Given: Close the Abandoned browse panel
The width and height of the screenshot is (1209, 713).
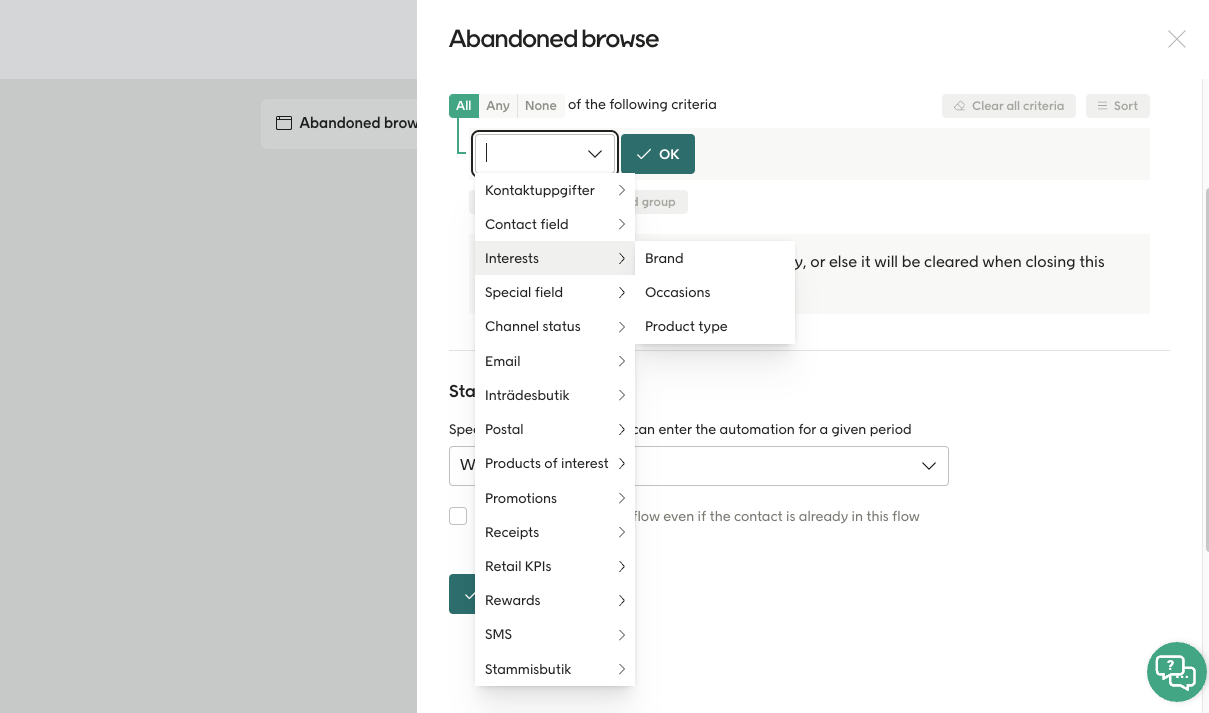Looking at the screenshot, I should pyautogui.click(x=1176, y=40).
